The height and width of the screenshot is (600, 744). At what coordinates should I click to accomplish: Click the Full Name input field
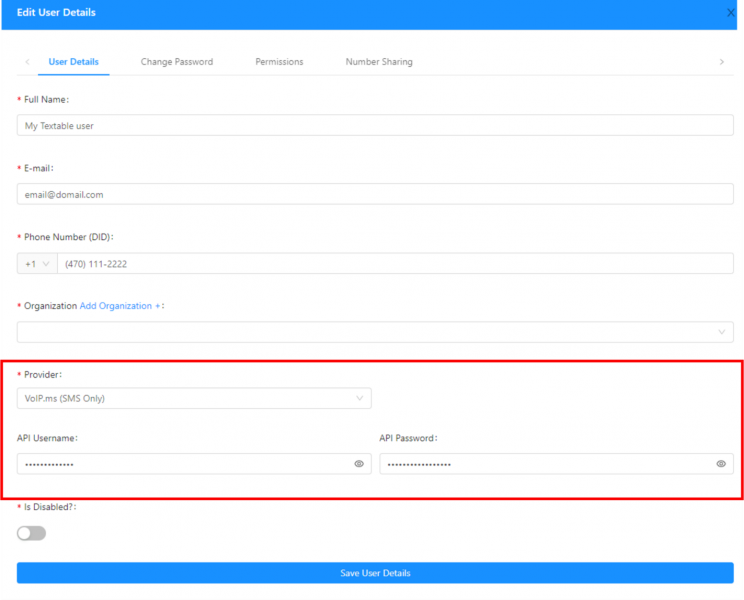[x=375, y=125]
